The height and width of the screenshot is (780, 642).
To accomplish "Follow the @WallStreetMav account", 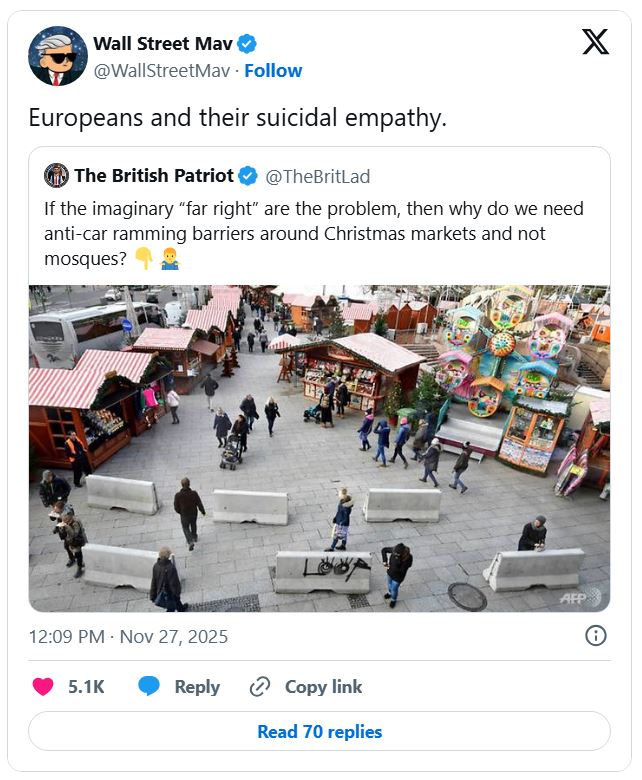I will [x=273, y=71].
